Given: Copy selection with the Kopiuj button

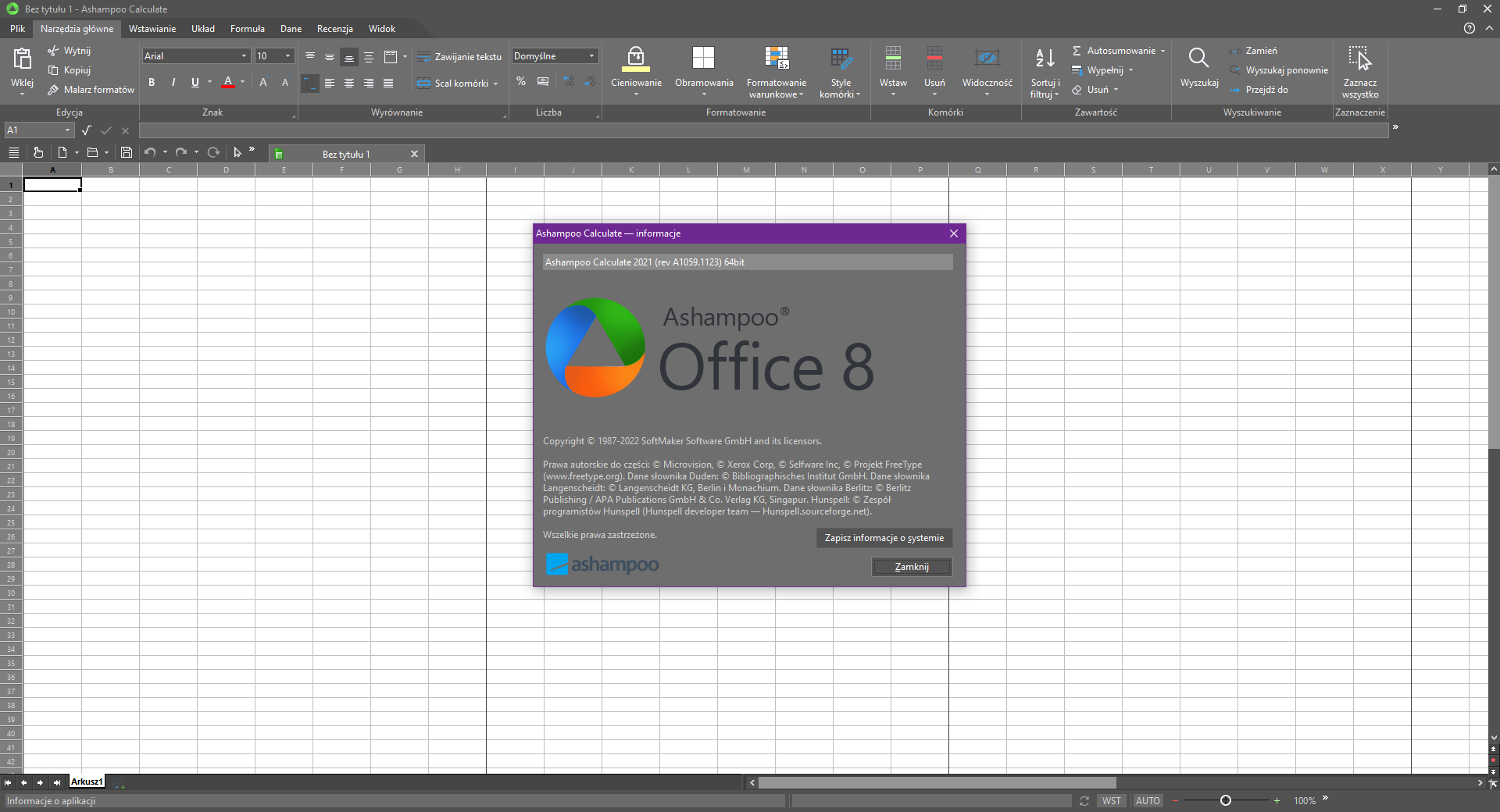Looking at the screenshot, I should [x=69, y=70].
